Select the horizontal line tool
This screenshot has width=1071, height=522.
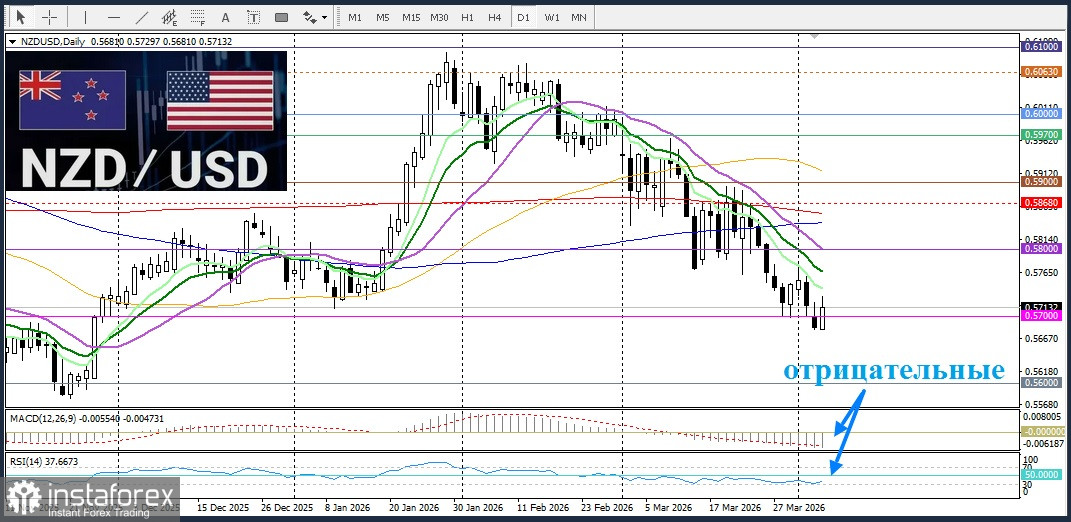[113, 17]
